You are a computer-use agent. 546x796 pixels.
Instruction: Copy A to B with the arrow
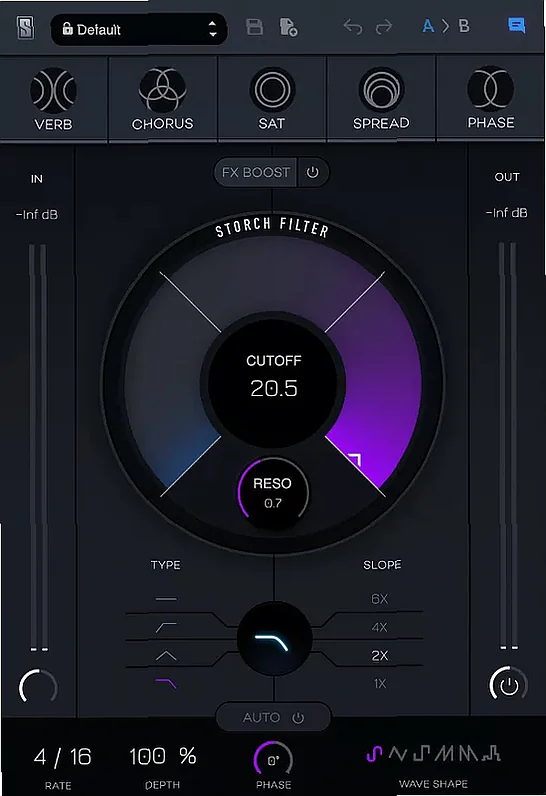[446, 26]
